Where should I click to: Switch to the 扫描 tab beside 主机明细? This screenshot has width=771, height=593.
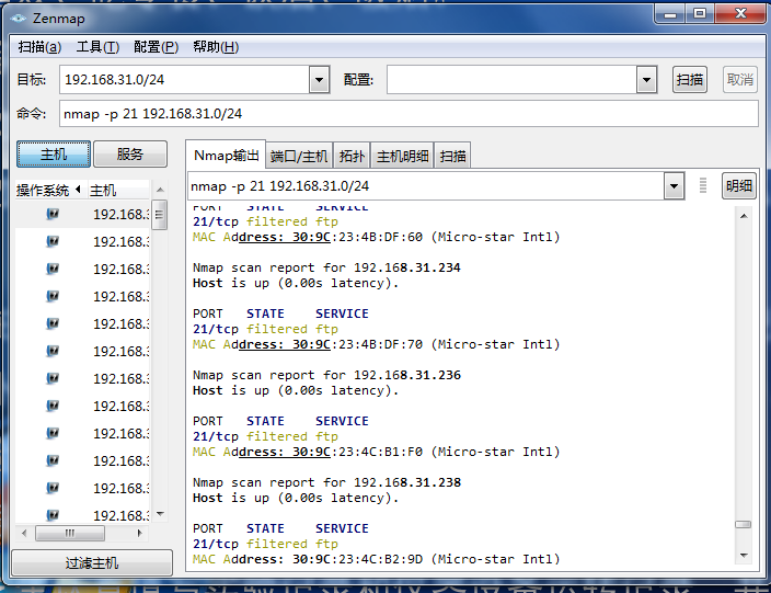453,156
